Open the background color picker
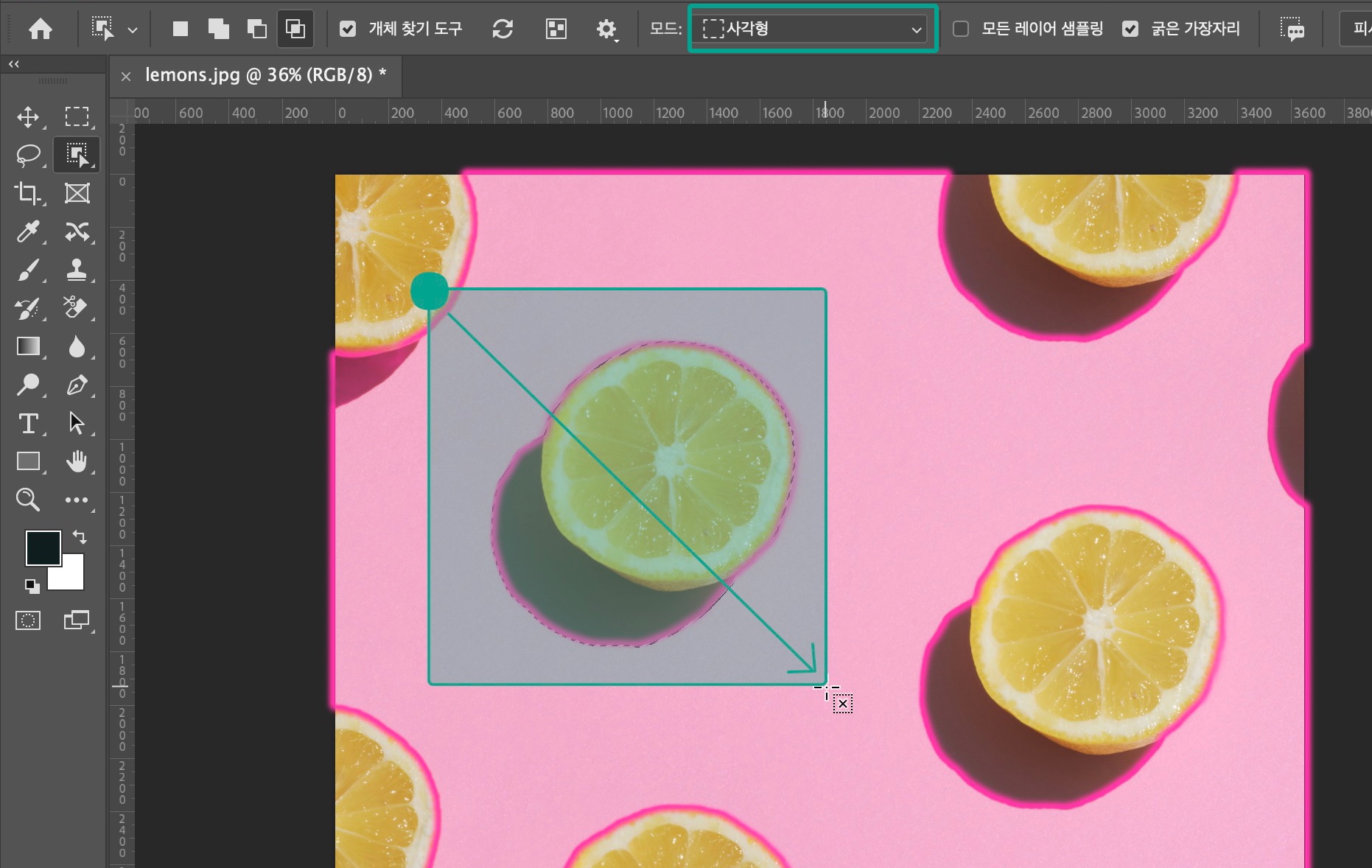The image size is (1372, 868). pos(72,578)
